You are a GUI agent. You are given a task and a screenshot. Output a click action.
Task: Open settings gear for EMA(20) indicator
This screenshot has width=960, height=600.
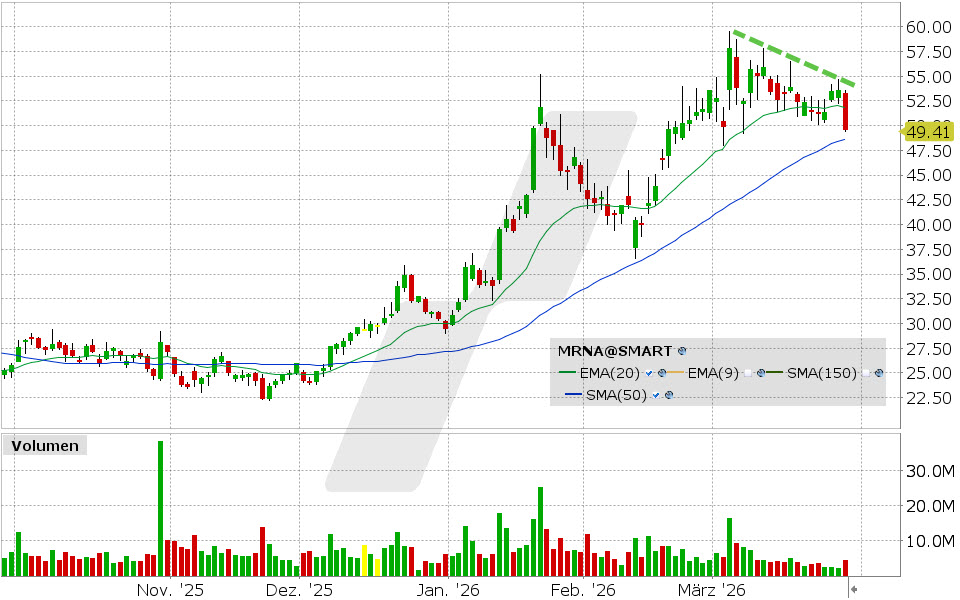(662, 372)
